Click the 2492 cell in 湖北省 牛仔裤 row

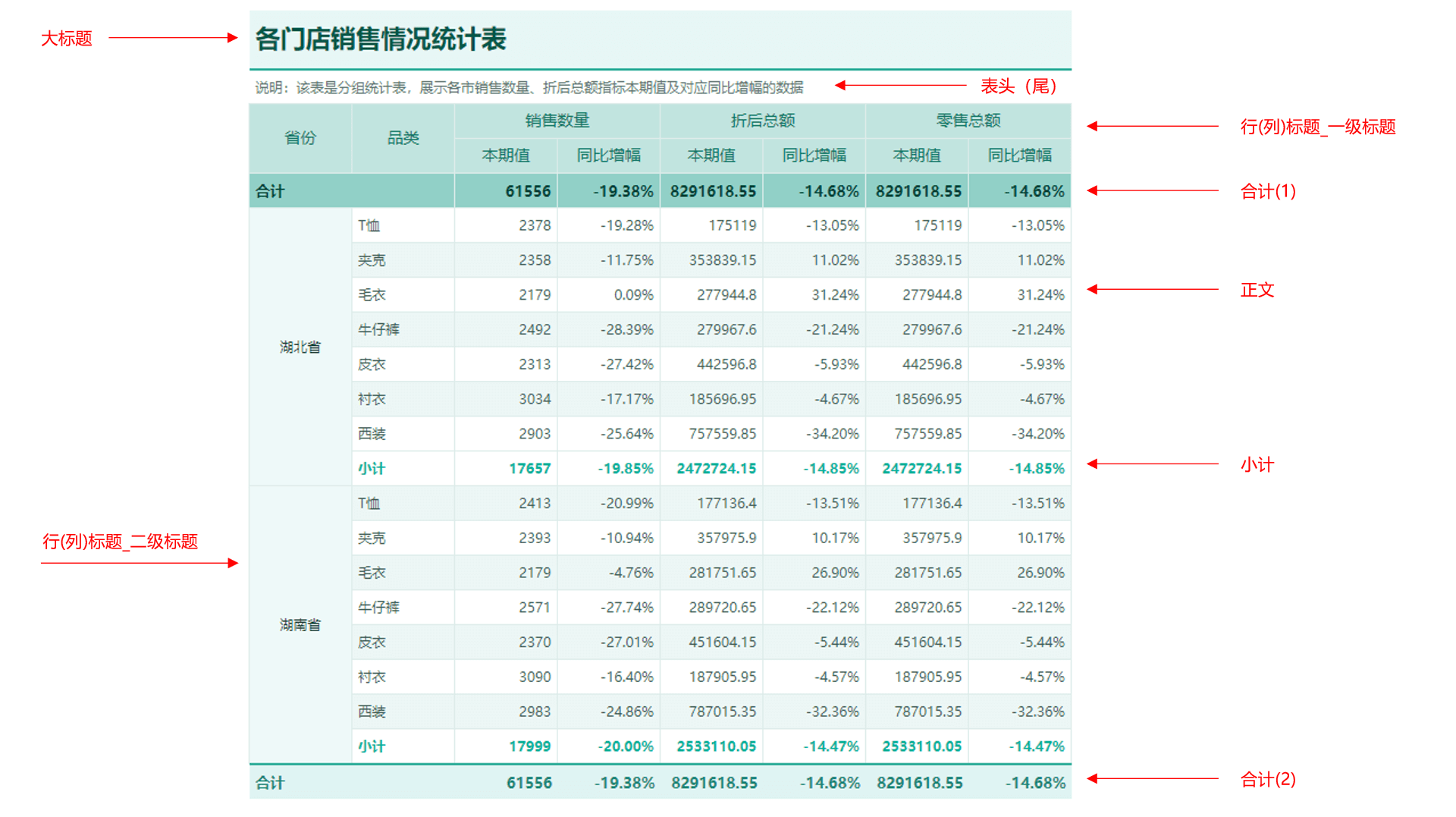[x=506, y=330]
